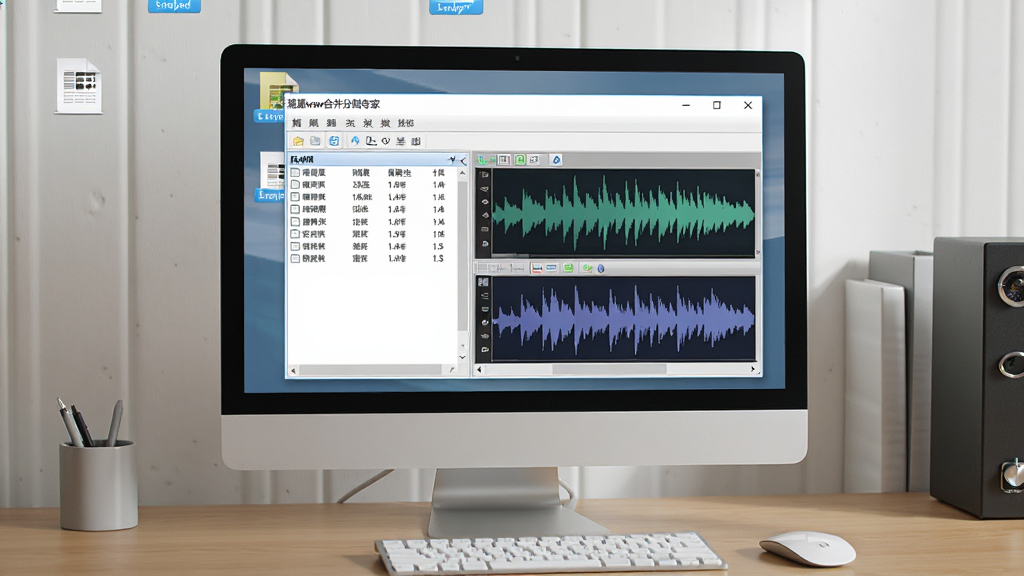Collapse the file list panel with the header chevron
This screenshot has height=576, width=1024.
point(464,161)
